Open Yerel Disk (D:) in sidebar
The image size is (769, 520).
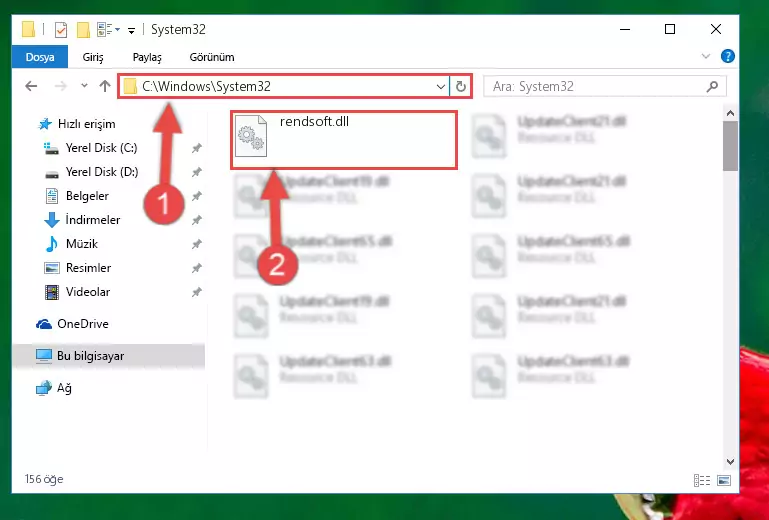[102, 172]
